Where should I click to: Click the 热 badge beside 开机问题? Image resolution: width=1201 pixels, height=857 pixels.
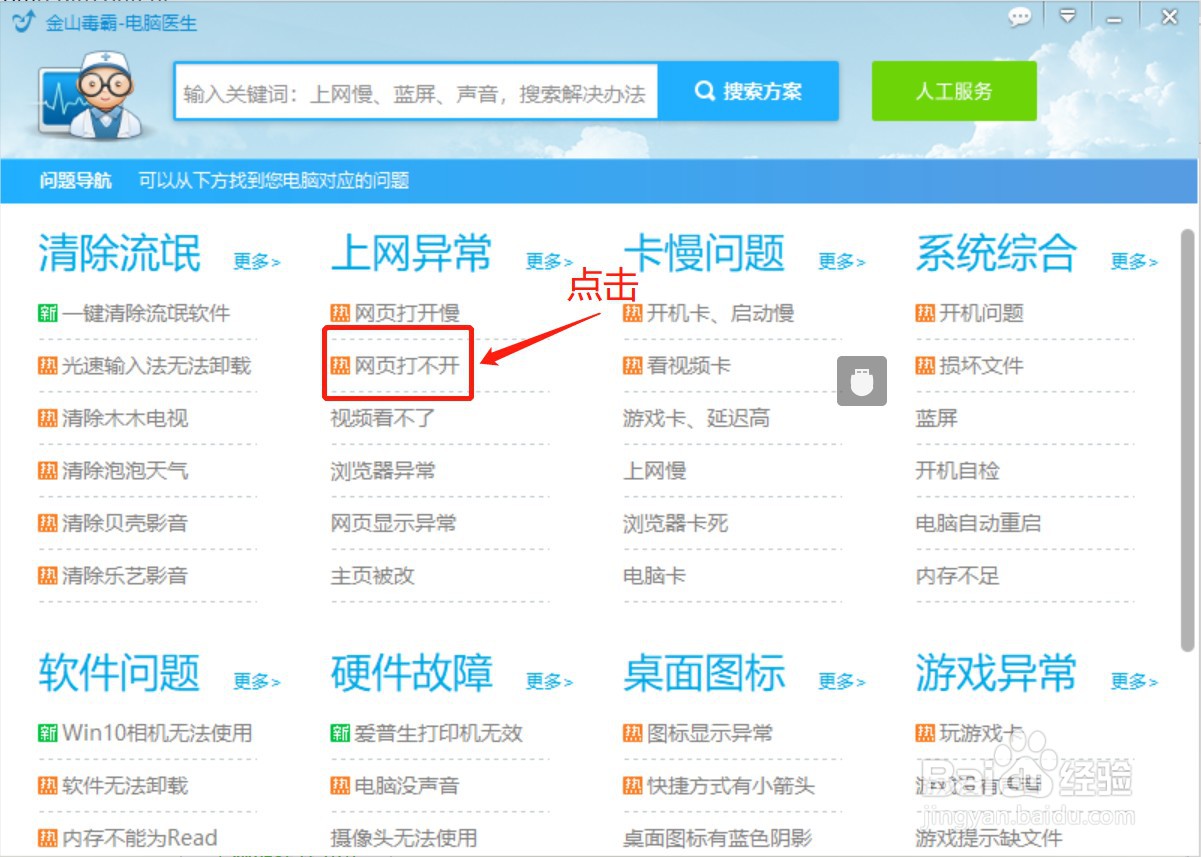tap(925, 312)
